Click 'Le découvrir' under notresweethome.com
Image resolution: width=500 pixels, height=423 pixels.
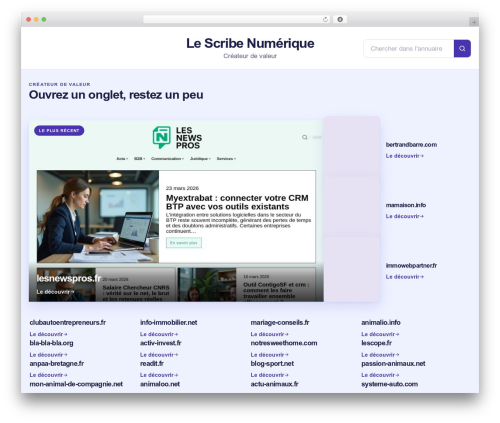(270, 355)
